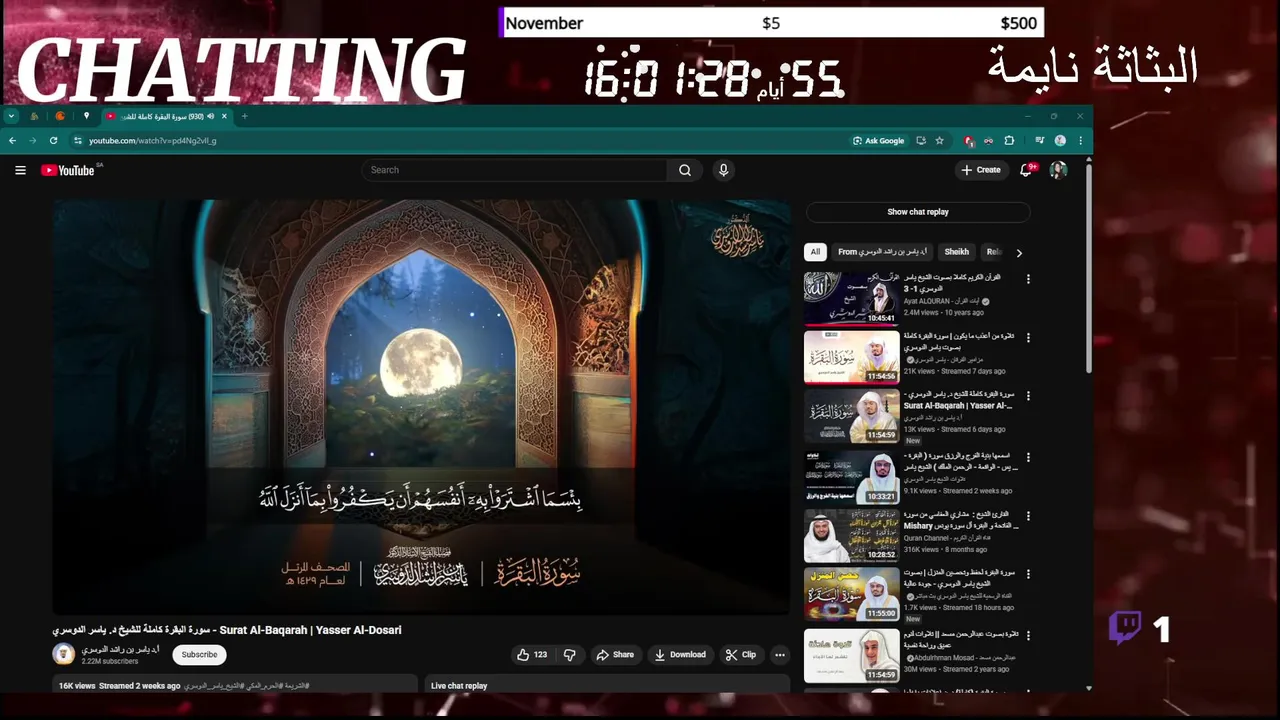Open the 21K views 11:54:56 thumbnail
Screen dimensions: 1280x720
(851, 357)
